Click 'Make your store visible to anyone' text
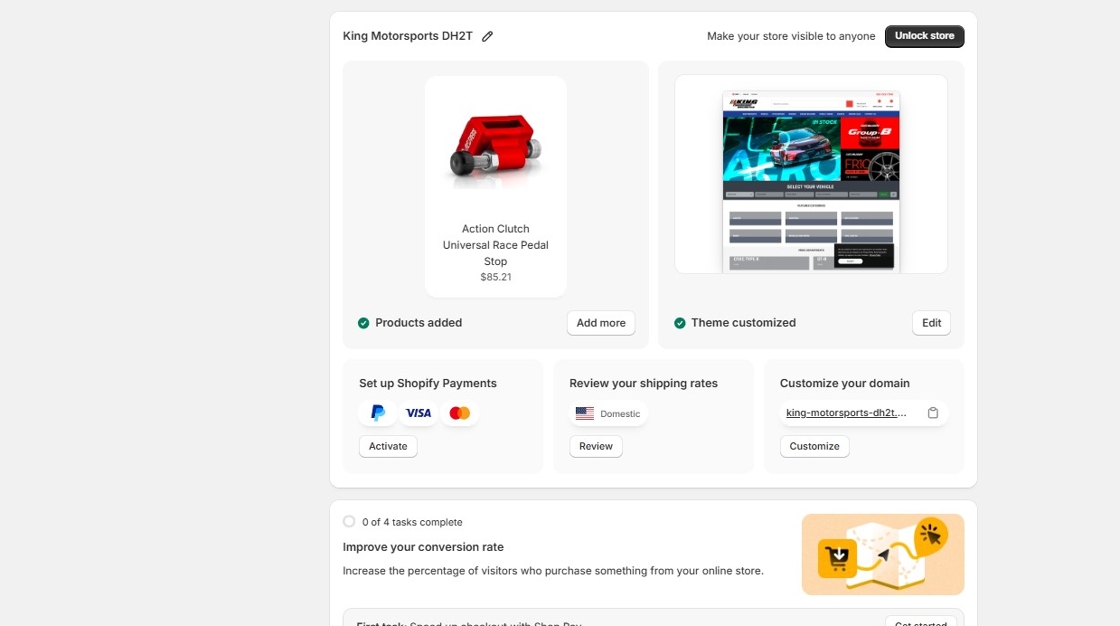Viewport: 1120px width, 626px height. pyautogui.click(x=791, y=36)
